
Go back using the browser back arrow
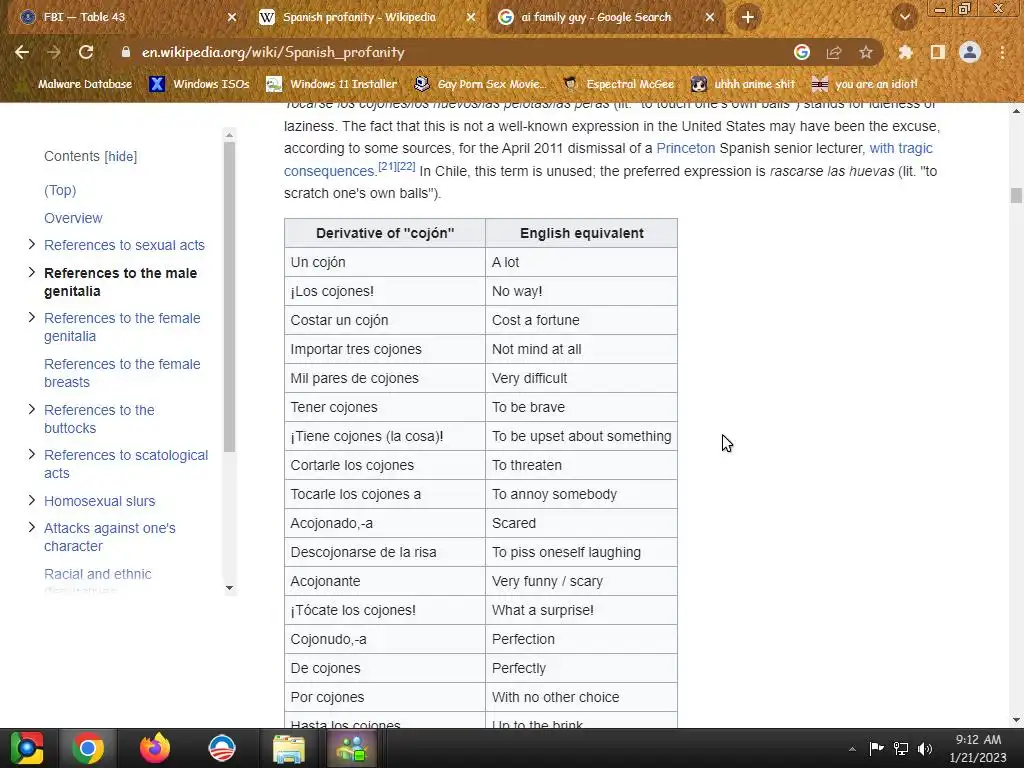[x=22, y=52]
